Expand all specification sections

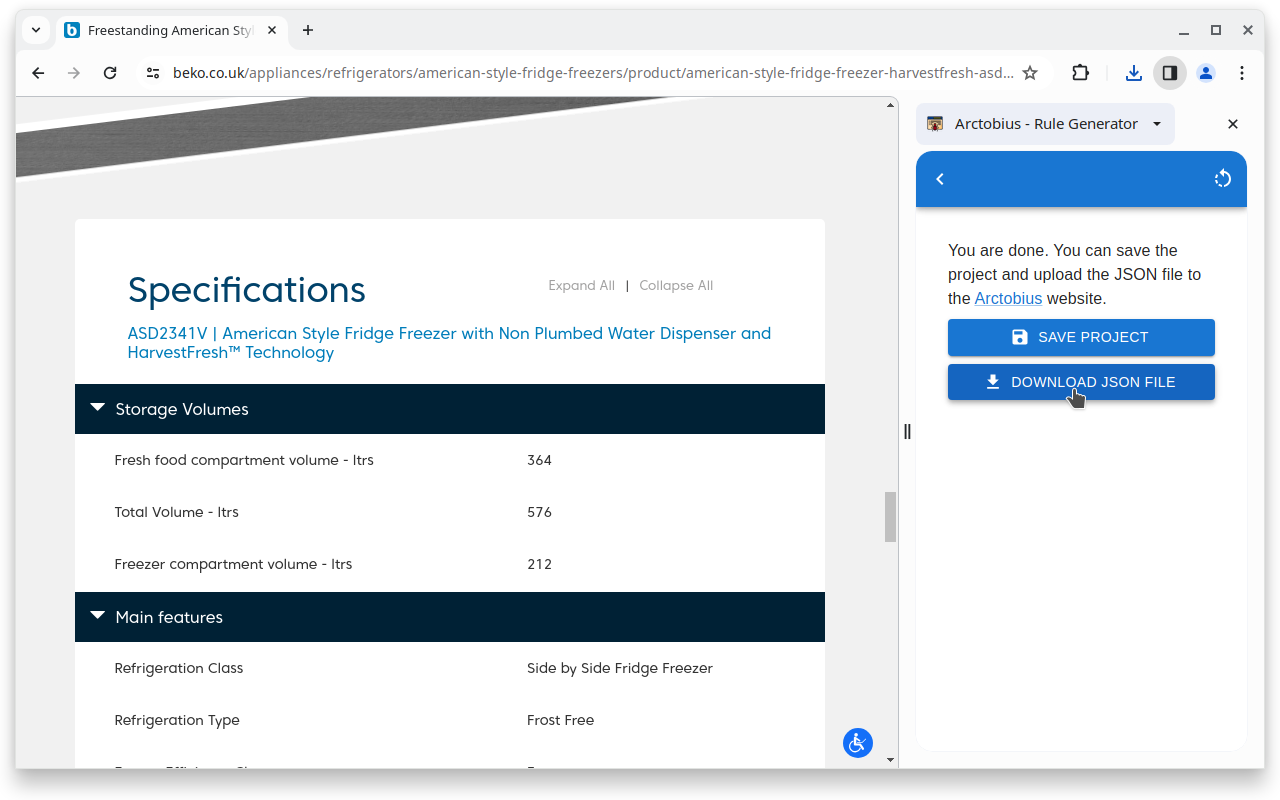point(581,286)
